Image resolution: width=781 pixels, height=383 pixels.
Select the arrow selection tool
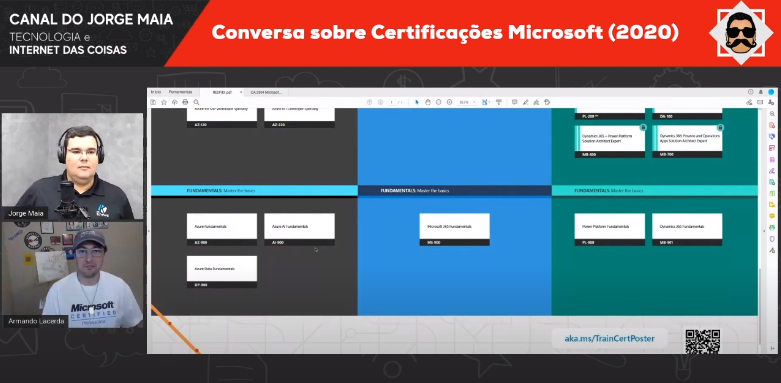417,102
